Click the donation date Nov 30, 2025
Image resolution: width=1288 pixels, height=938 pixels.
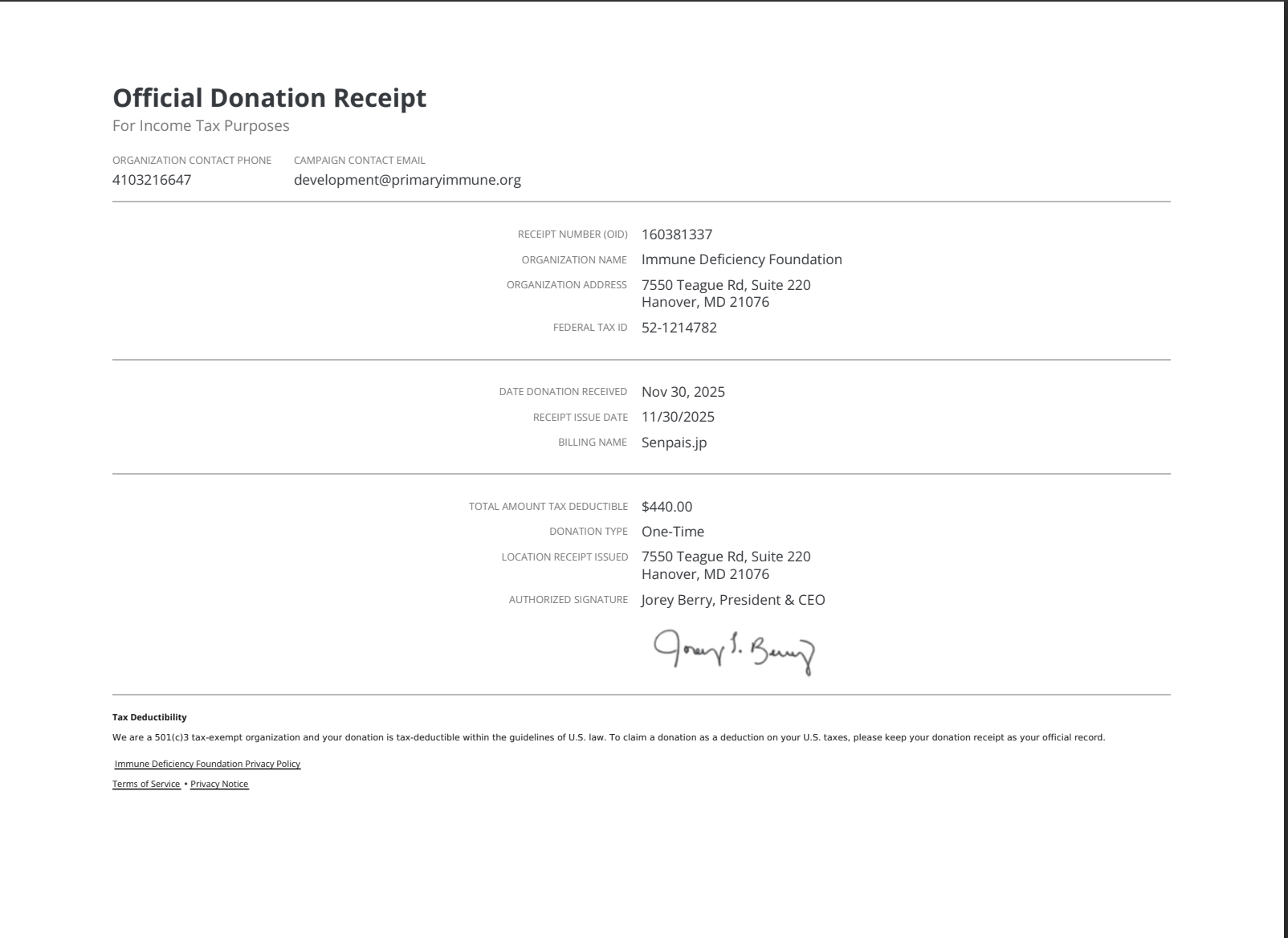683,392
